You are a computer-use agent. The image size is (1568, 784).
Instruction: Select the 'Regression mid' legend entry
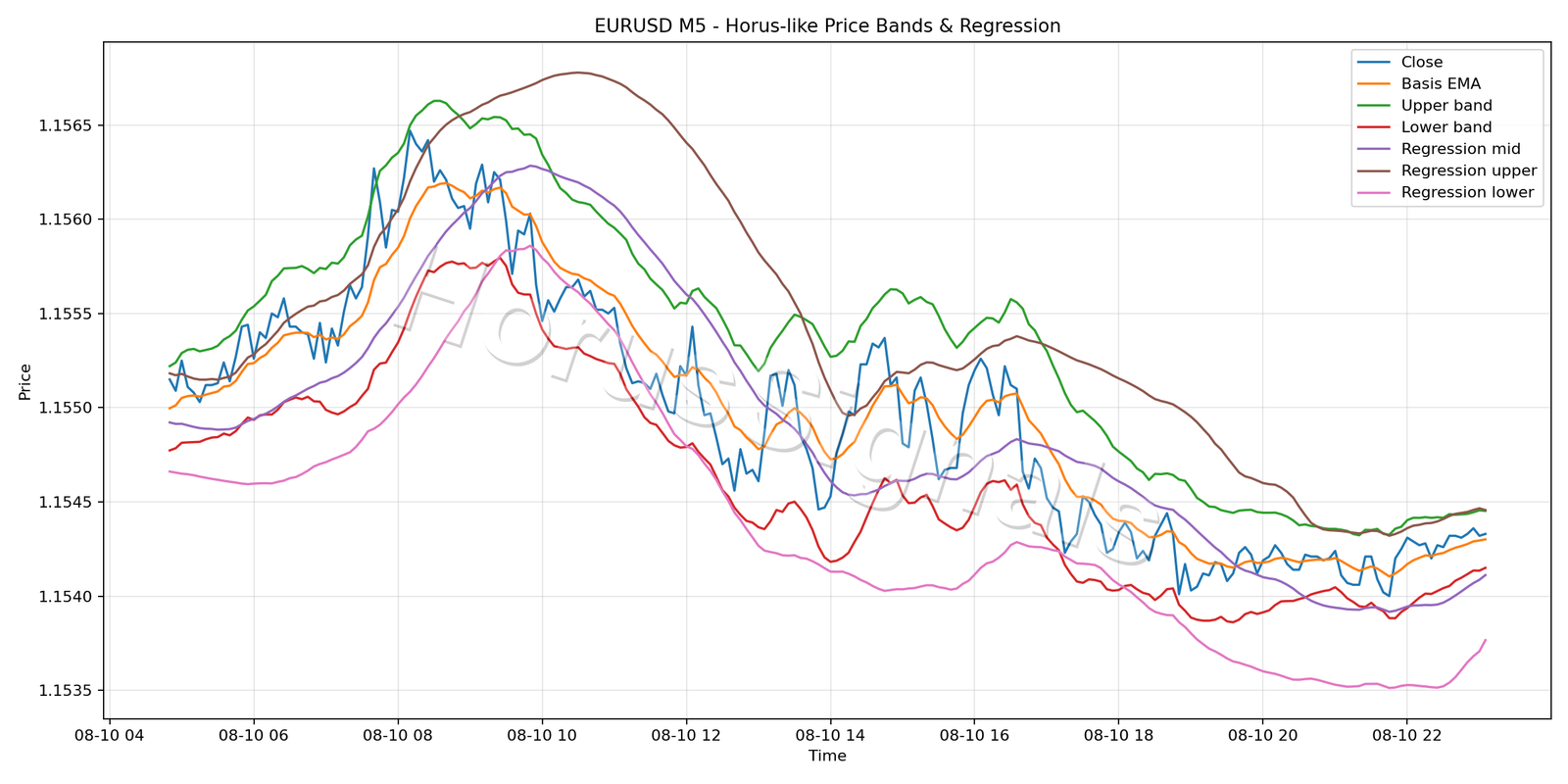click(x=1460, y=149)
